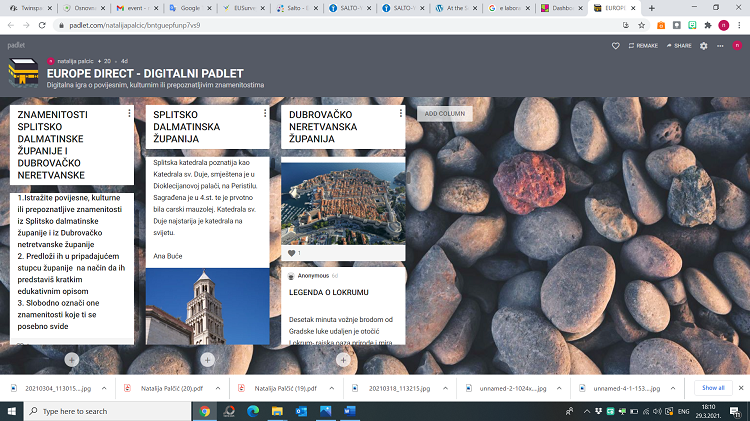Open the Dubrovnik aerial photo
The height and width of the screenshot is (421, 750).
coord(343,200)
